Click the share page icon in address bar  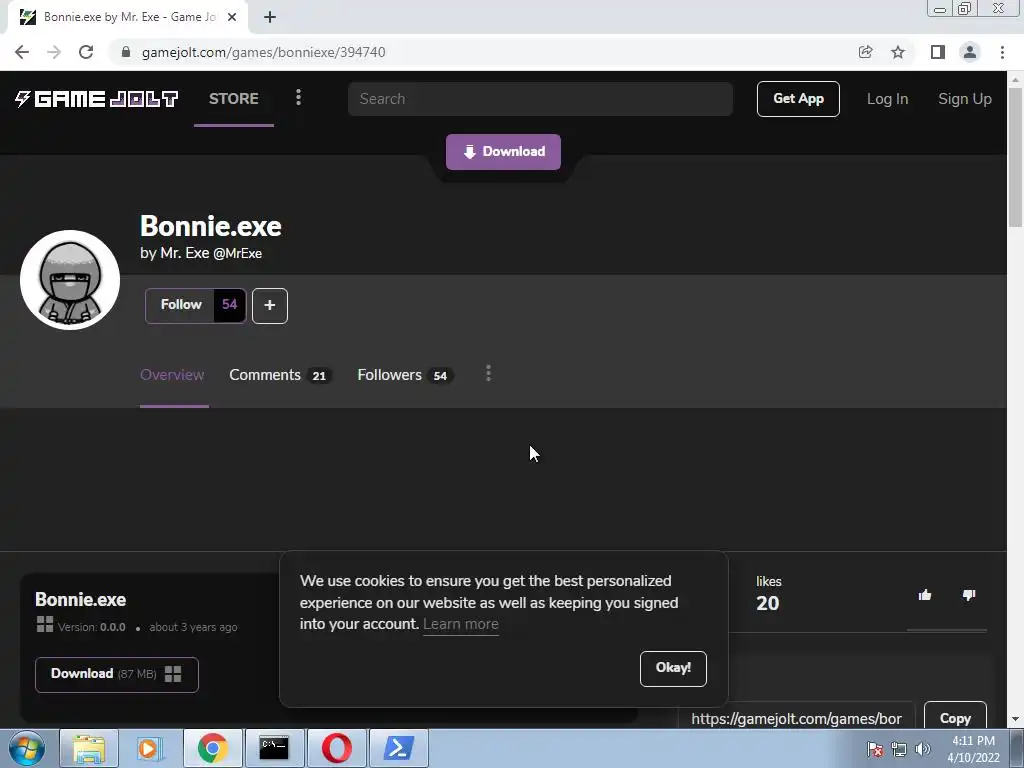(865, 52)
